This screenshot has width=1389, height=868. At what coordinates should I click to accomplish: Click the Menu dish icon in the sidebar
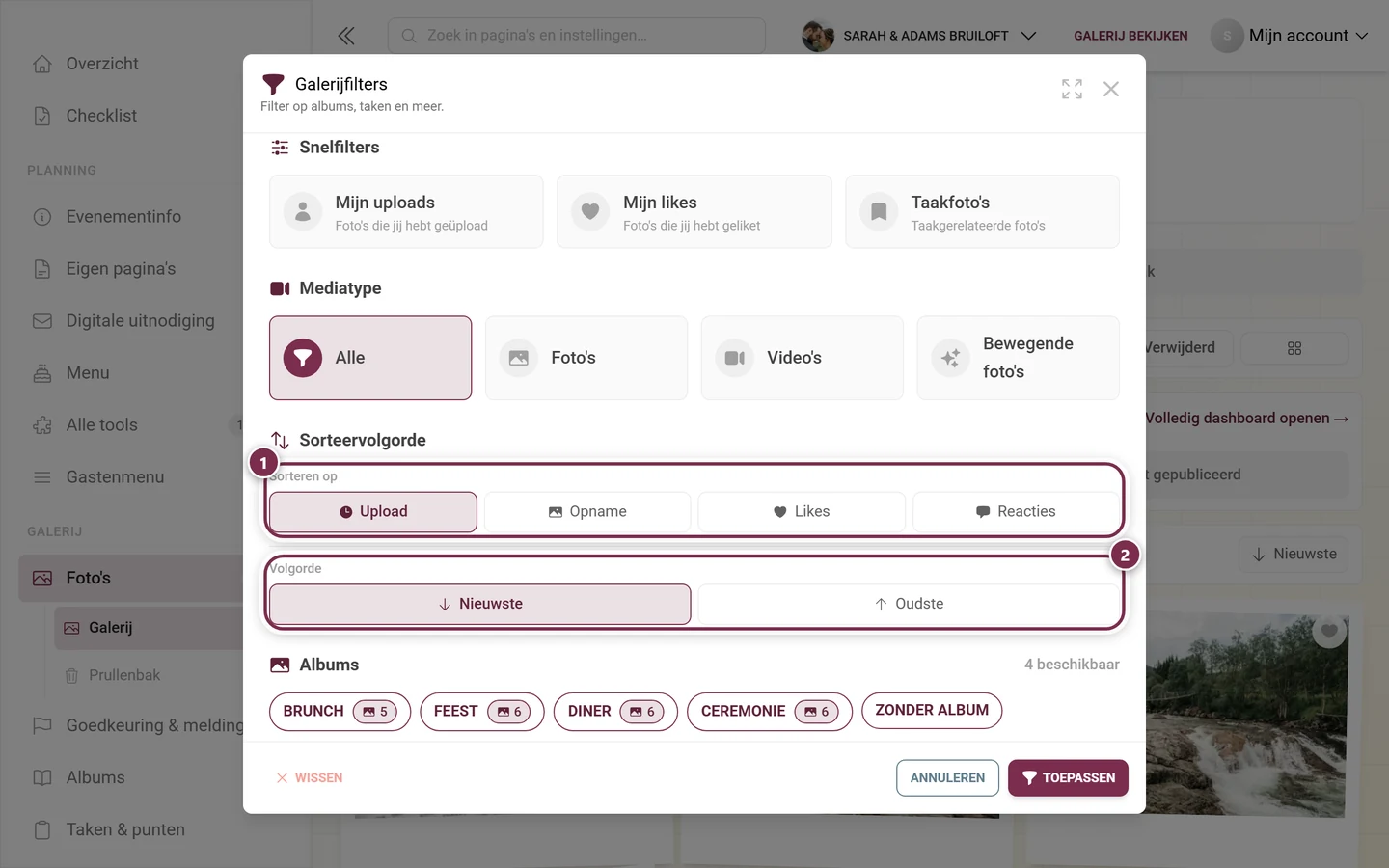(x=42, y=373)
